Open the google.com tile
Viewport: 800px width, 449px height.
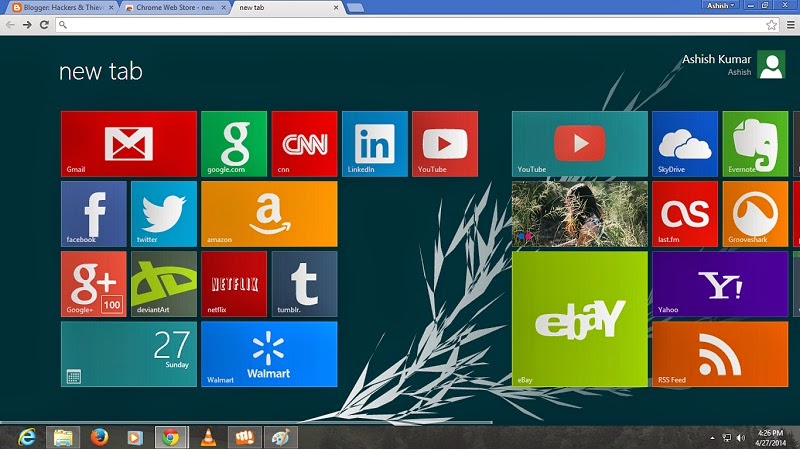234,144
